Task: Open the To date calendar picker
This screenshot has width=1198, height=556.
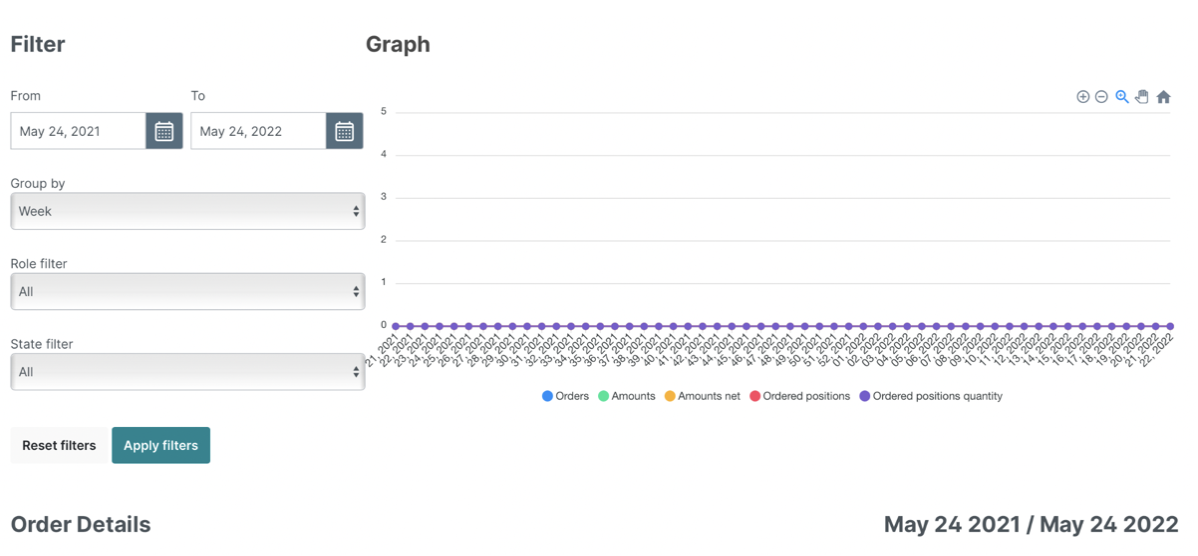Action: tap(345, 131)
